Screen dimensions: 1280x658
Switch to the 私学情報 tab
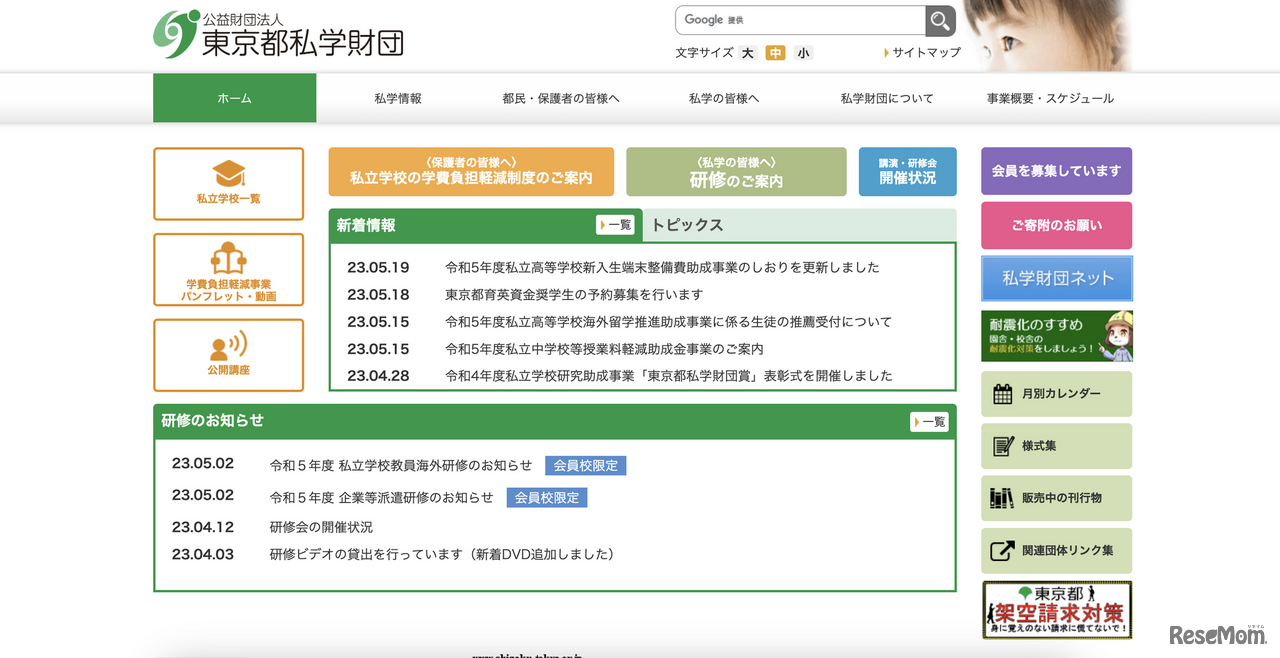coord(397,98)
